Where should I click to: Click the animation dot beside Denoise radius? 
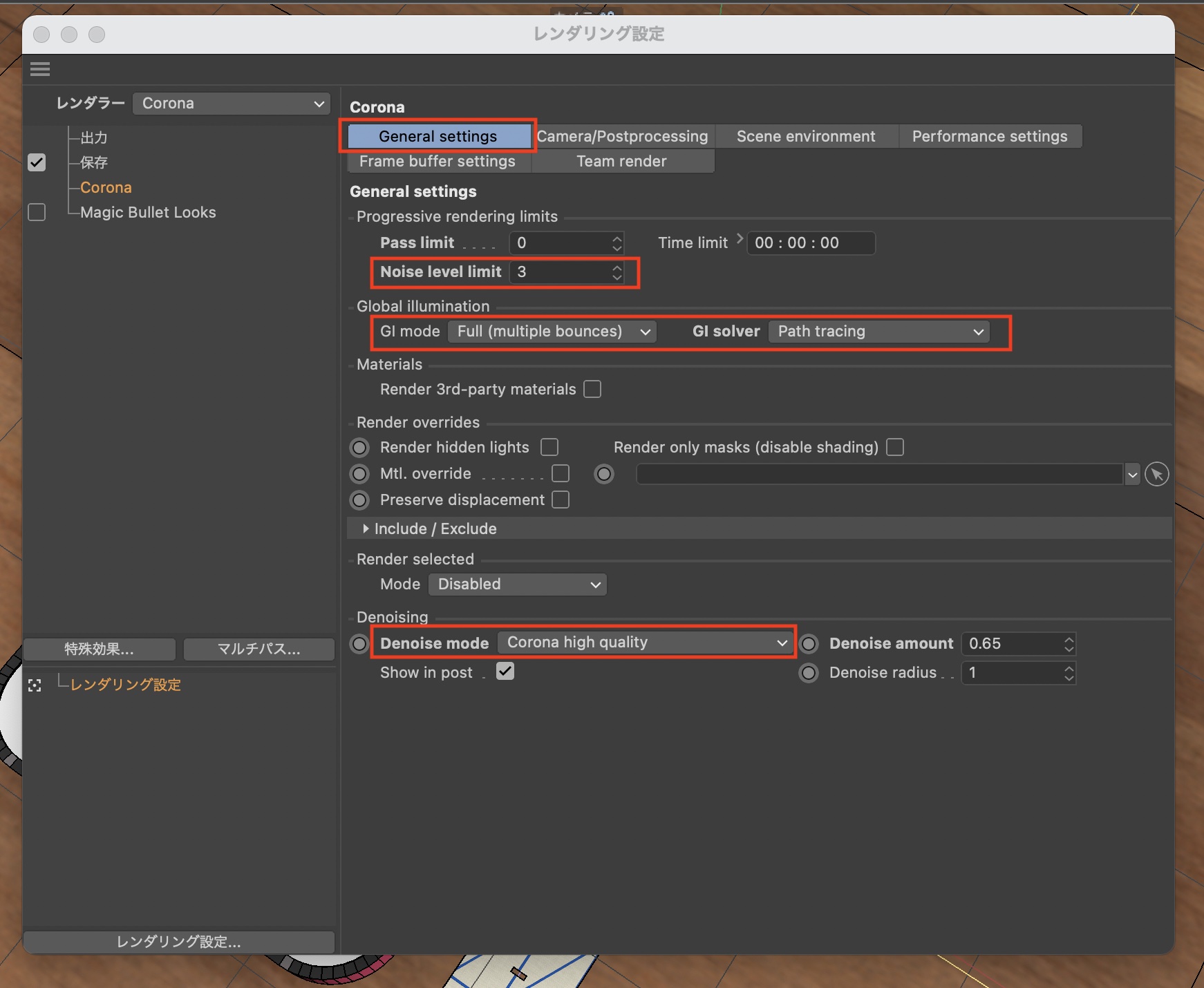(x=809, y=673)
